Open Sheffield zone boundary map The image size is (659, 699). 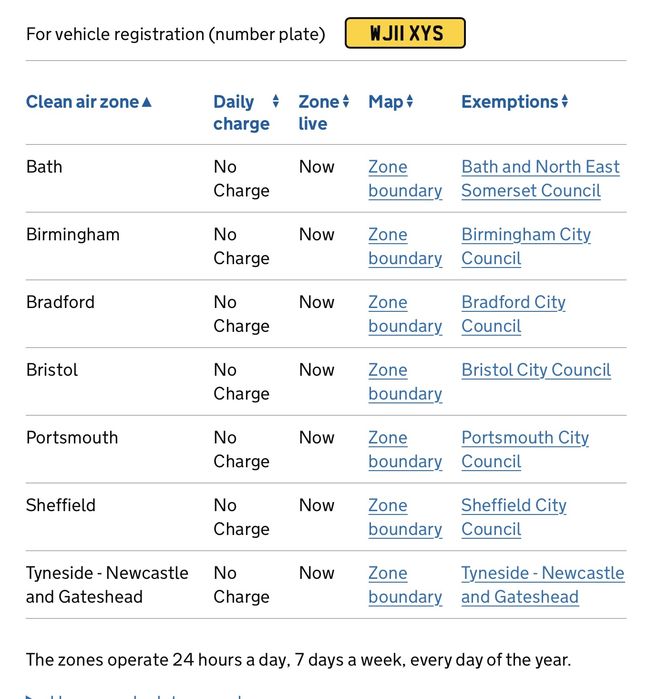(405, 518)
